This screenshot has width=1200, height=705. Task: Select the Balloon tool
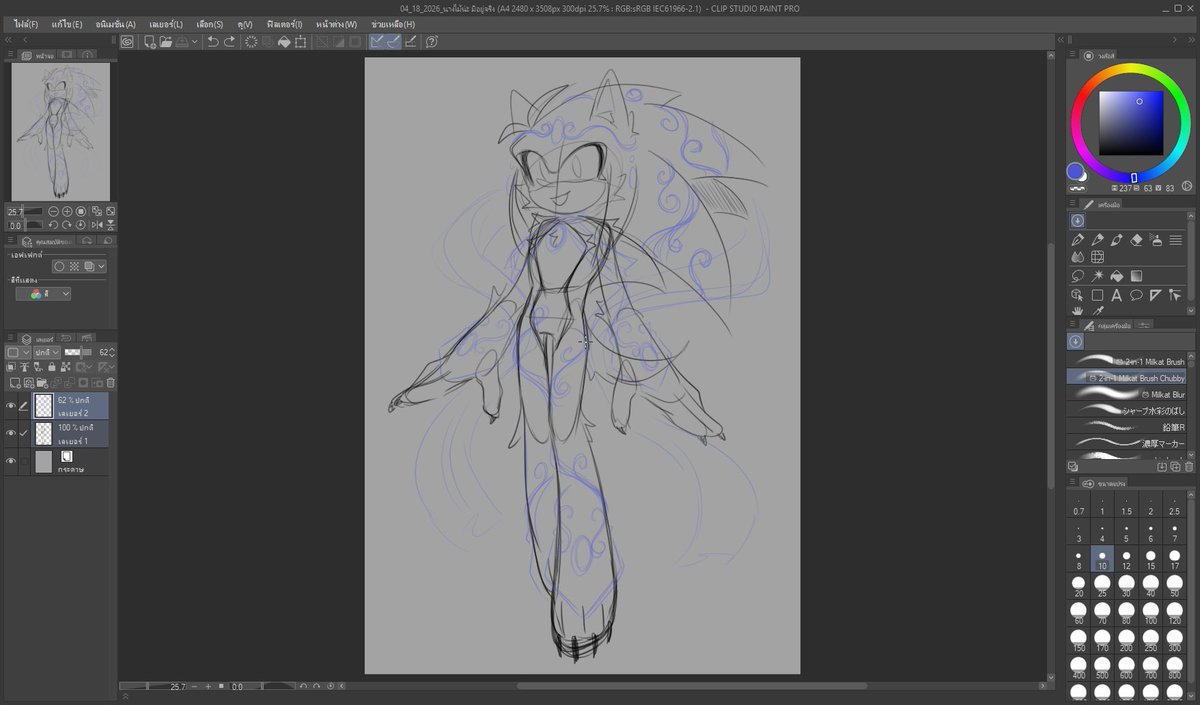[1136, 295]
